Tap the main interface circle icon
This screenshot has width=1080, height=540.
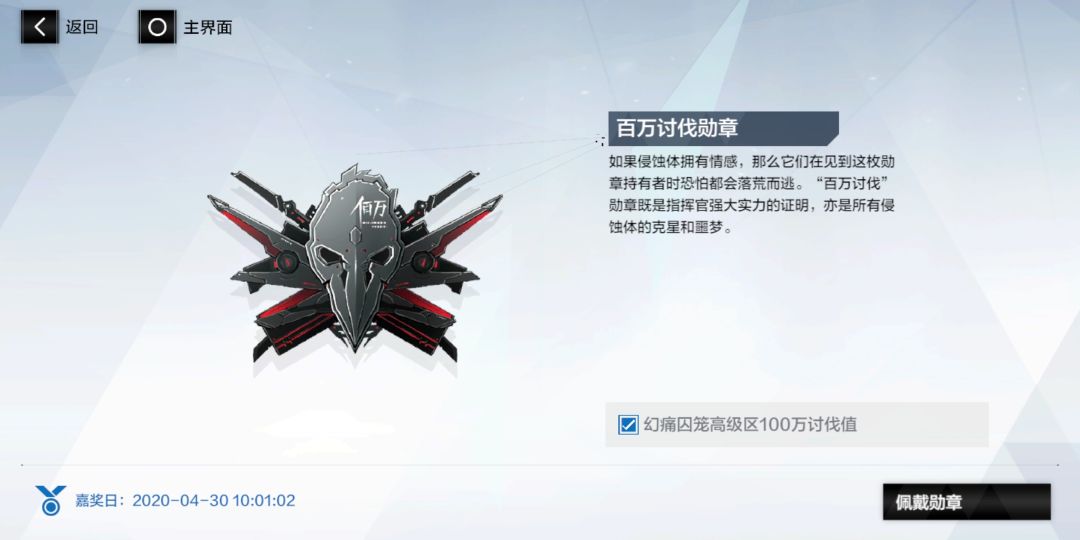[x=157, y=27]
